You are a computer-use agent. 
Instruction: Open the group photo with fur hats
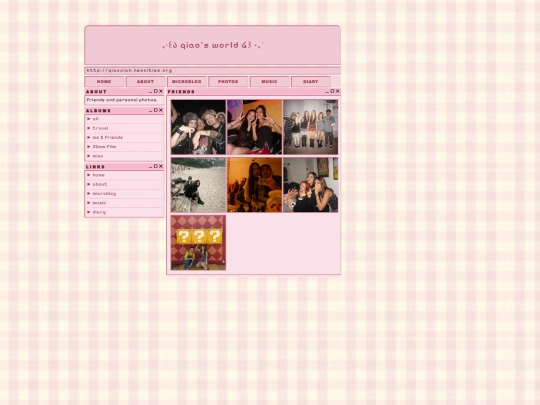pos(198,127)
